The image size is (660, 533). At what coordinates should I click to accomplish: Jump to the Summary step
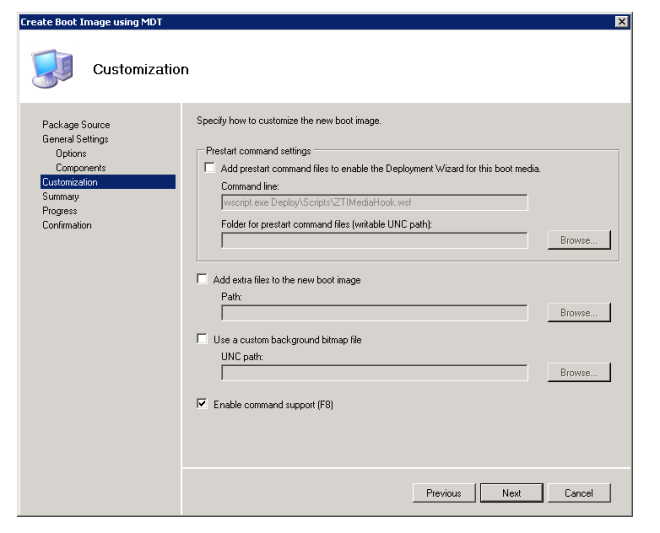[60, 197]
